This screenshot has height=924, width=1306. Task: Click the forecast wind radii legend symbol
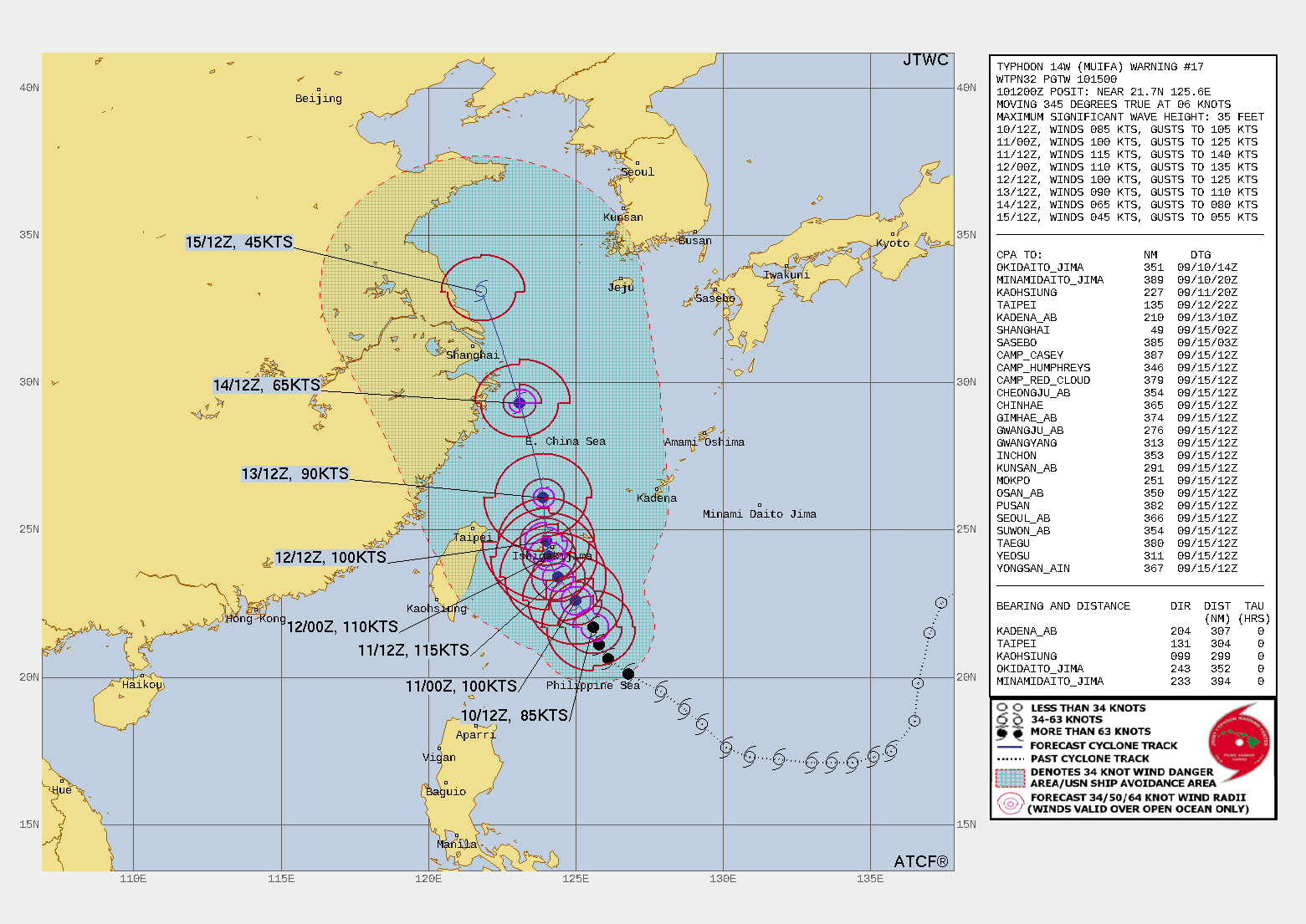coord(1010,804)
